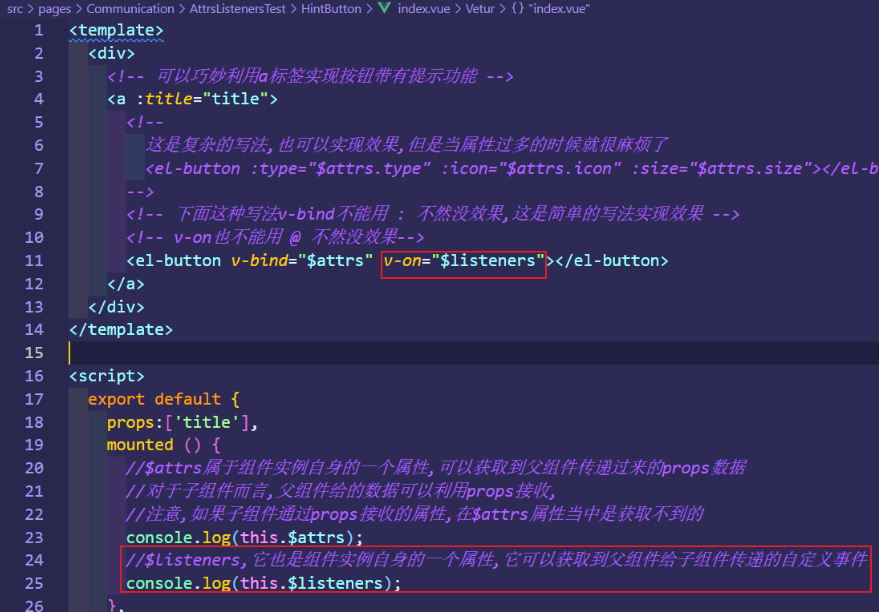Click :size="$attrs.size" on line 7

pyautogui.click(x=722, y=169)
